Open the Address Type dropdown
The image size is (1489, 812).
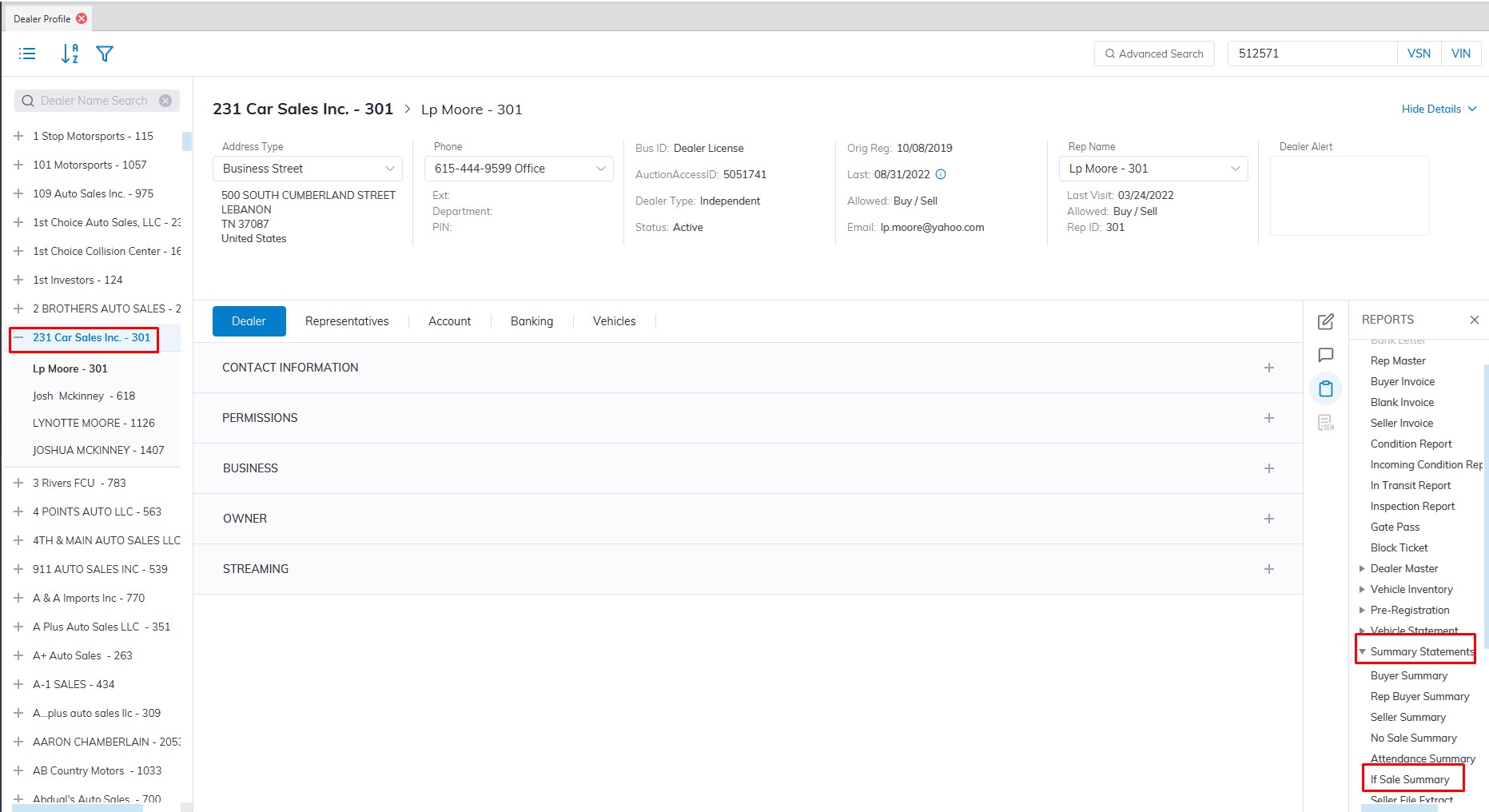click(308, 169)
